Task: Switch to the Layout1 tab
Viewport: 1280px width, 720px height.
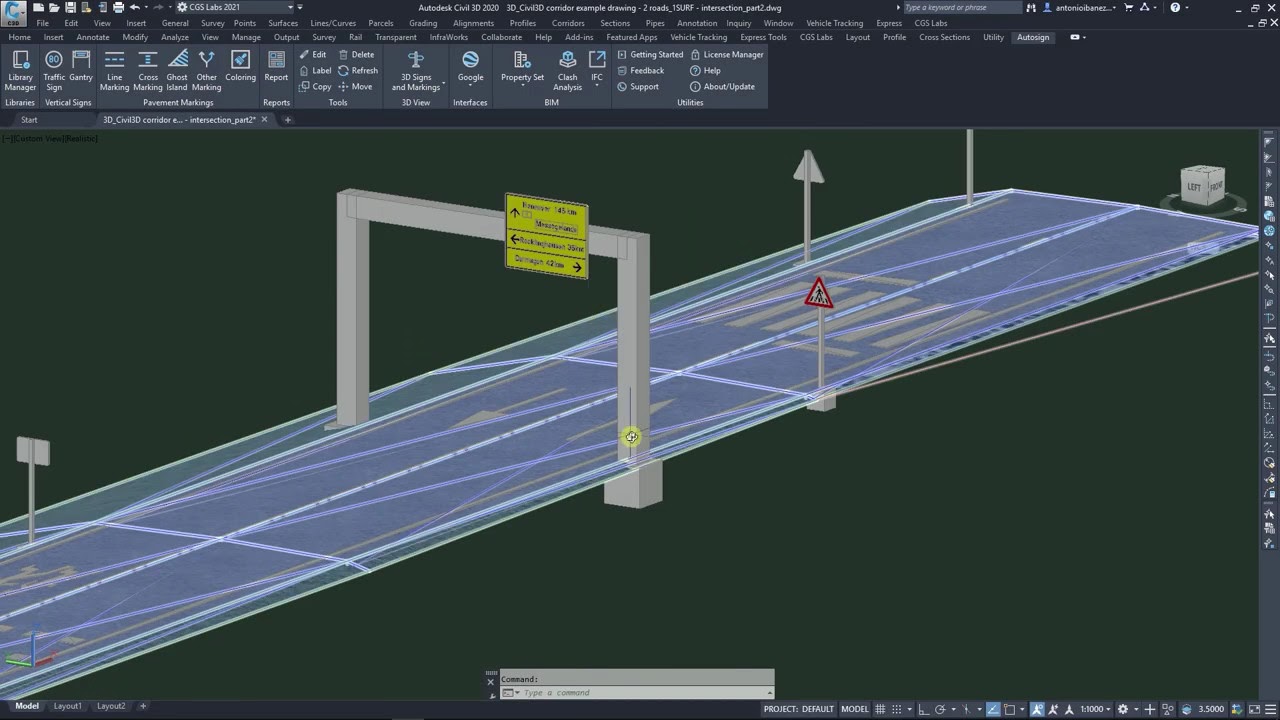Action: coord(67,706)
